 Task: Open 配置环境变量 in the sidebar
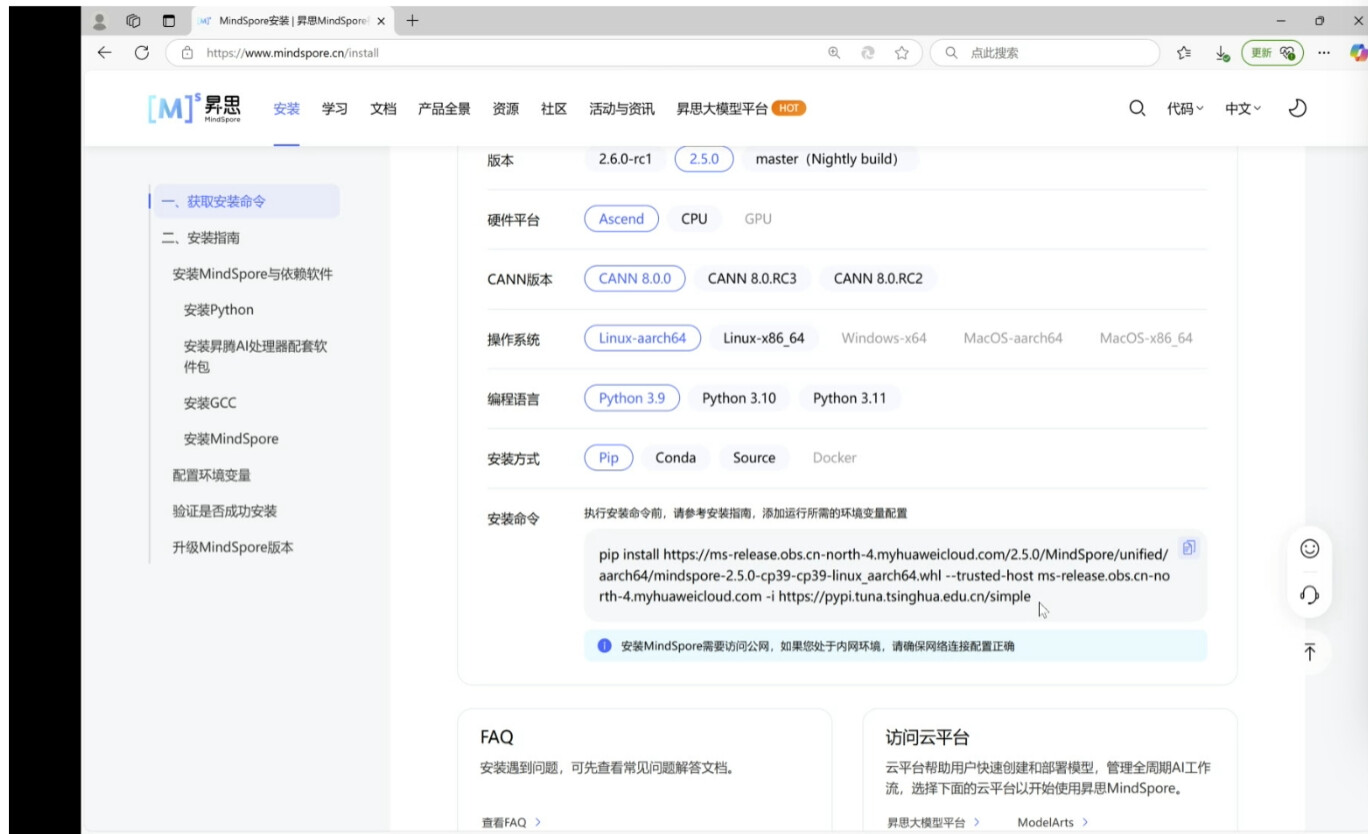point(211,475)
